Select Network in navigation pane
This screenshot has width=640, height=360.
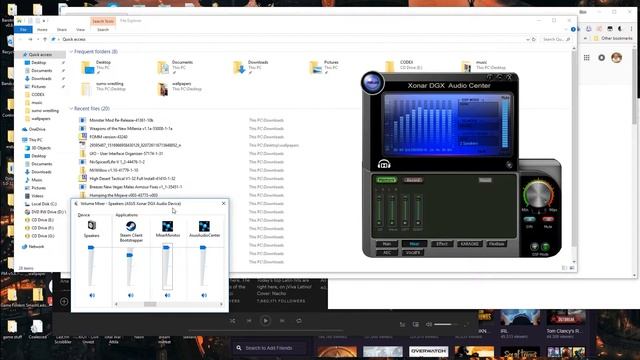36,247
